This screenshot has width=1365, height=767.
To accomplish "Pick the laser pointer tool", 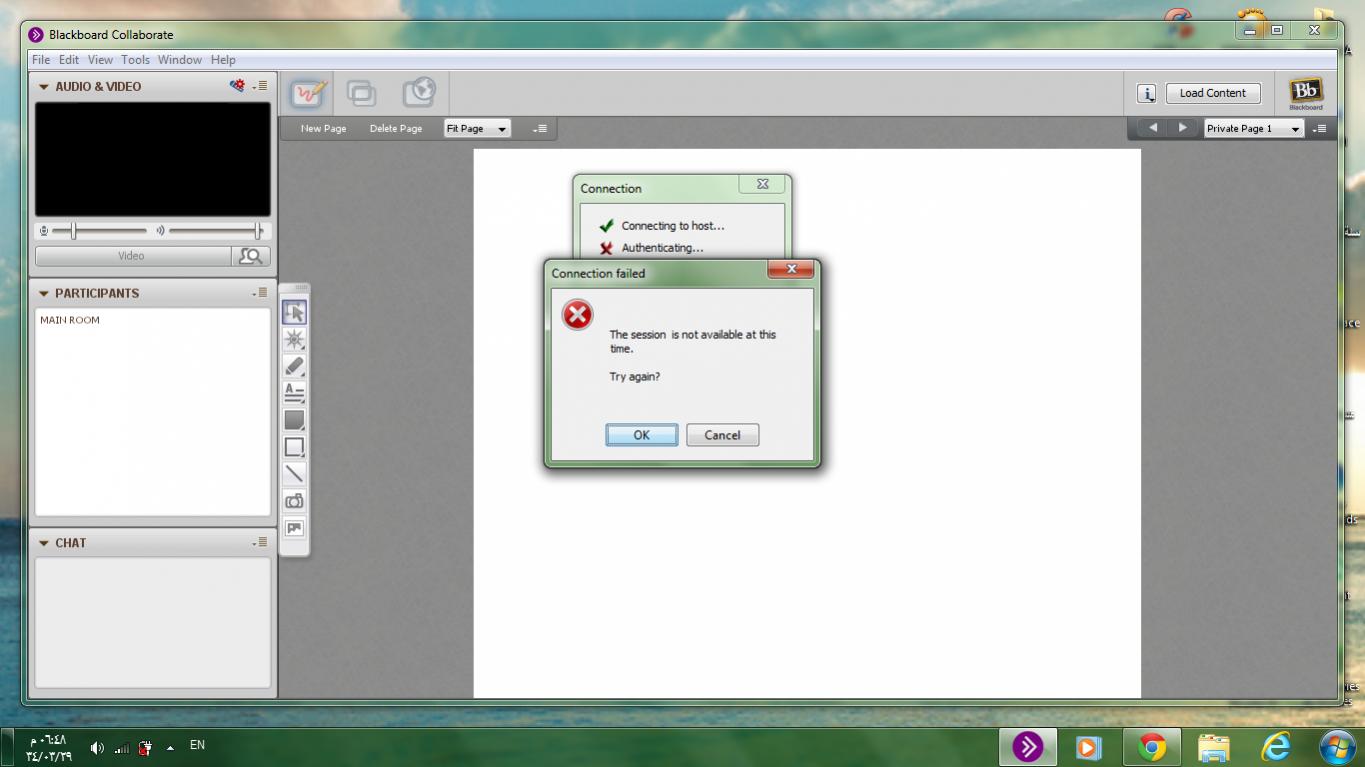I will [294, 339].
